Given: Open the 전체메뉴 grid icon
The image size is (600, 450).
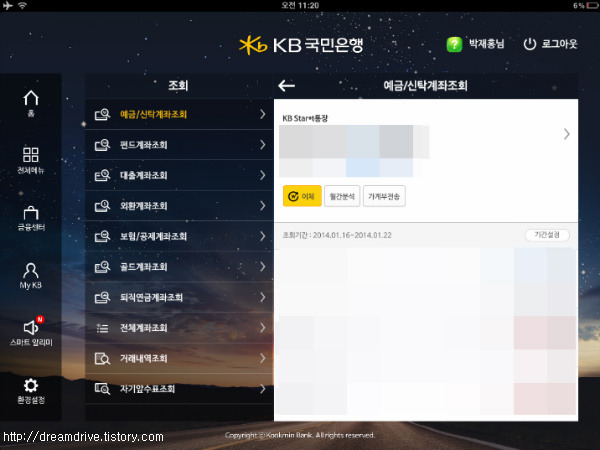Looking at the screenshot, I should tap(31, 155).
